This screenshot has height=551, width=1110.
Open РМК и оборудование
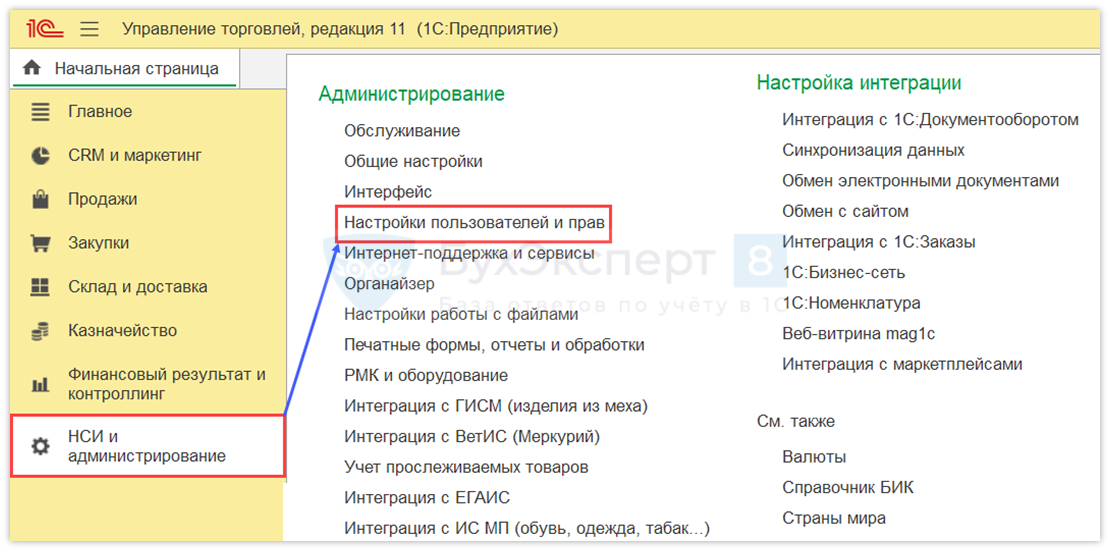[x=426, y=375]
